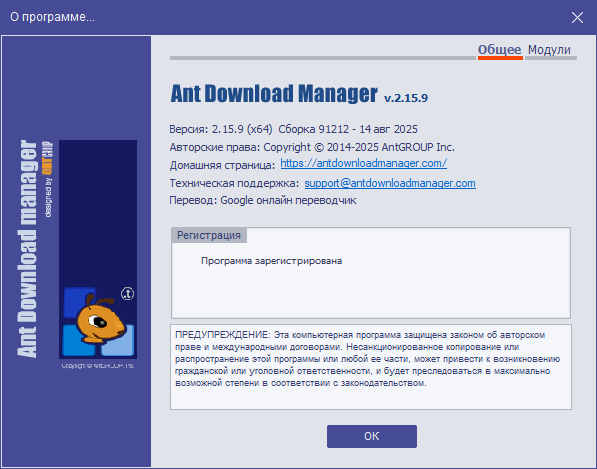
Task: Click the О программе... title text
Action: (x=53, y=17)
